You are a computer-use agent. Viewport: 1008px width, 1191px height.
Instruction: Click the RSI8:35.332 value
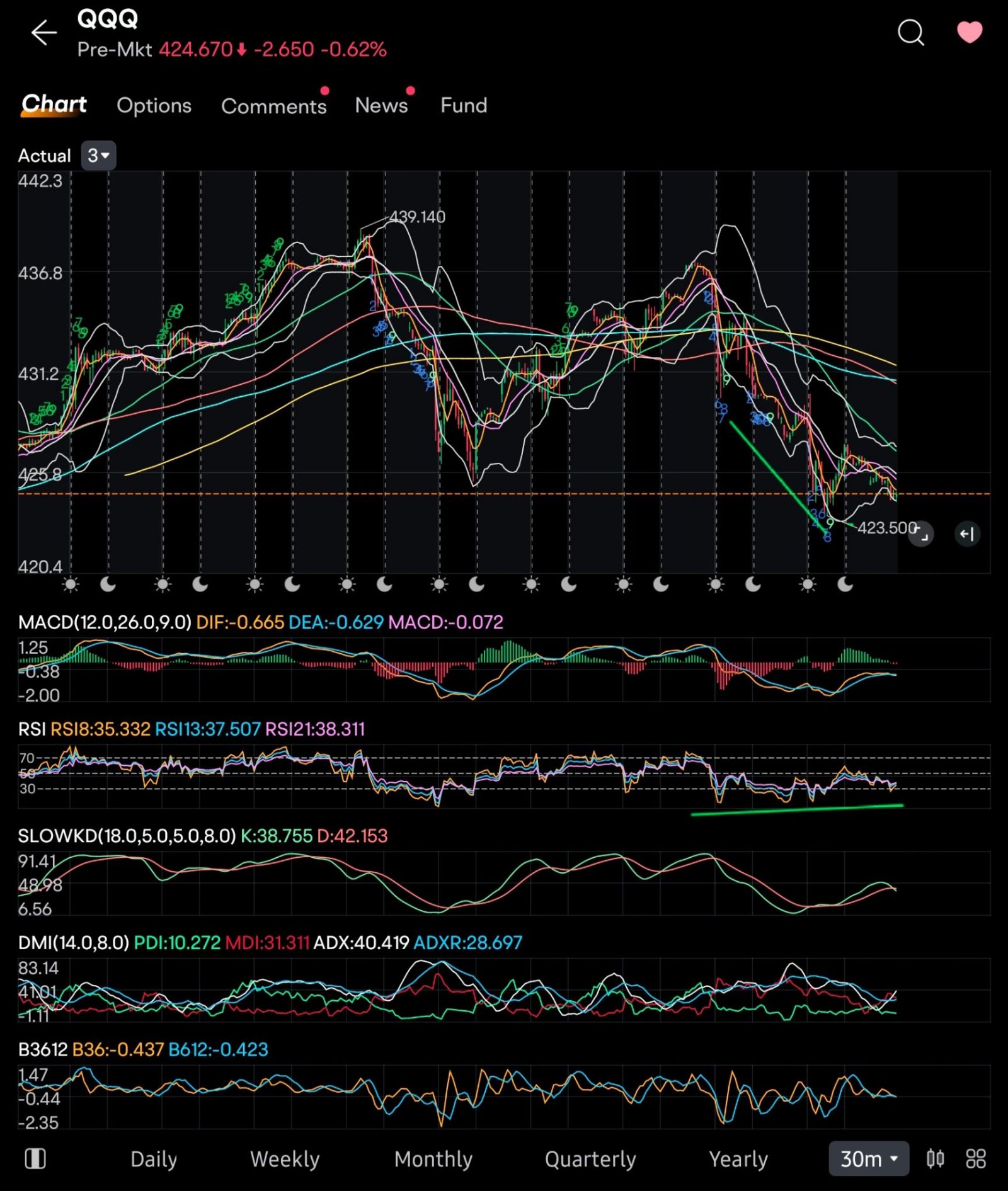[x=100, y=729]
